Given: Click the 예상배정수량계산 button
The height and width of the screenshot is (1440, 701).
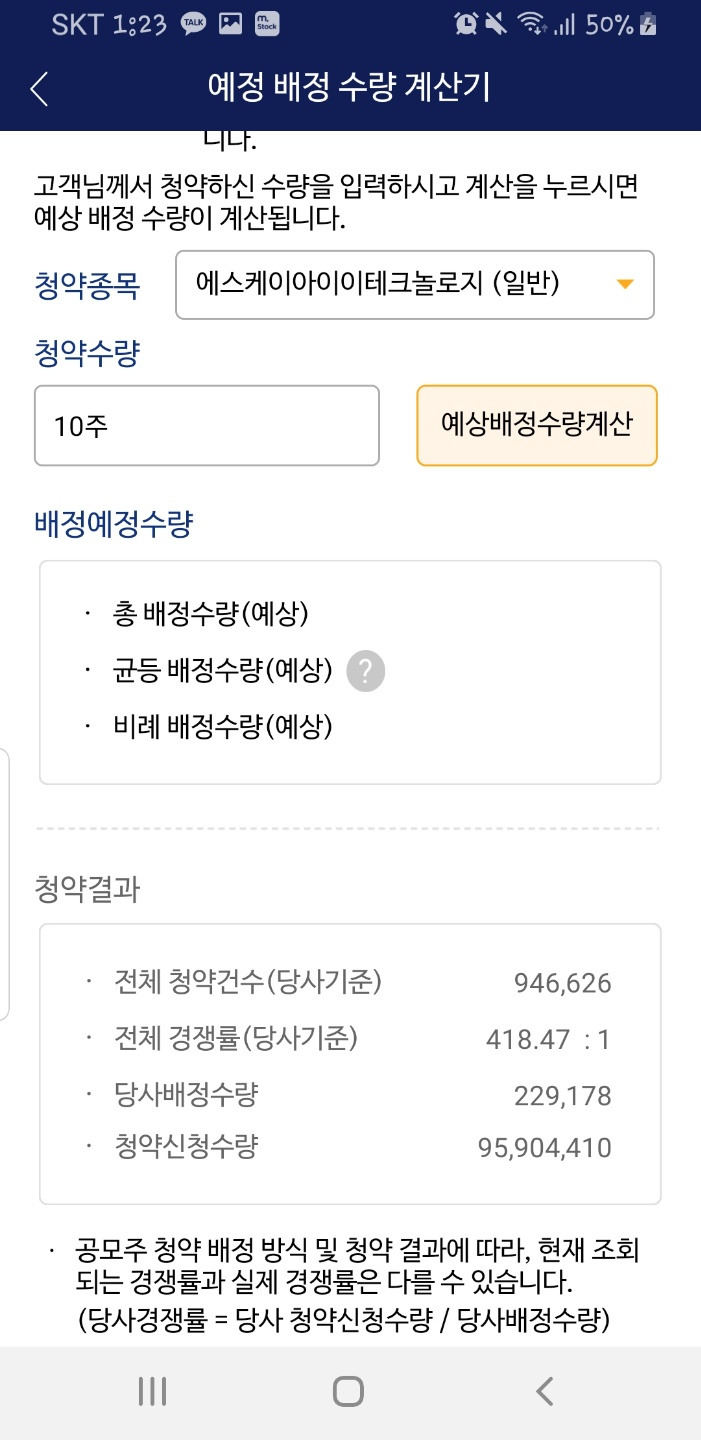Looking at the screenshot, I should click(537, 425).
